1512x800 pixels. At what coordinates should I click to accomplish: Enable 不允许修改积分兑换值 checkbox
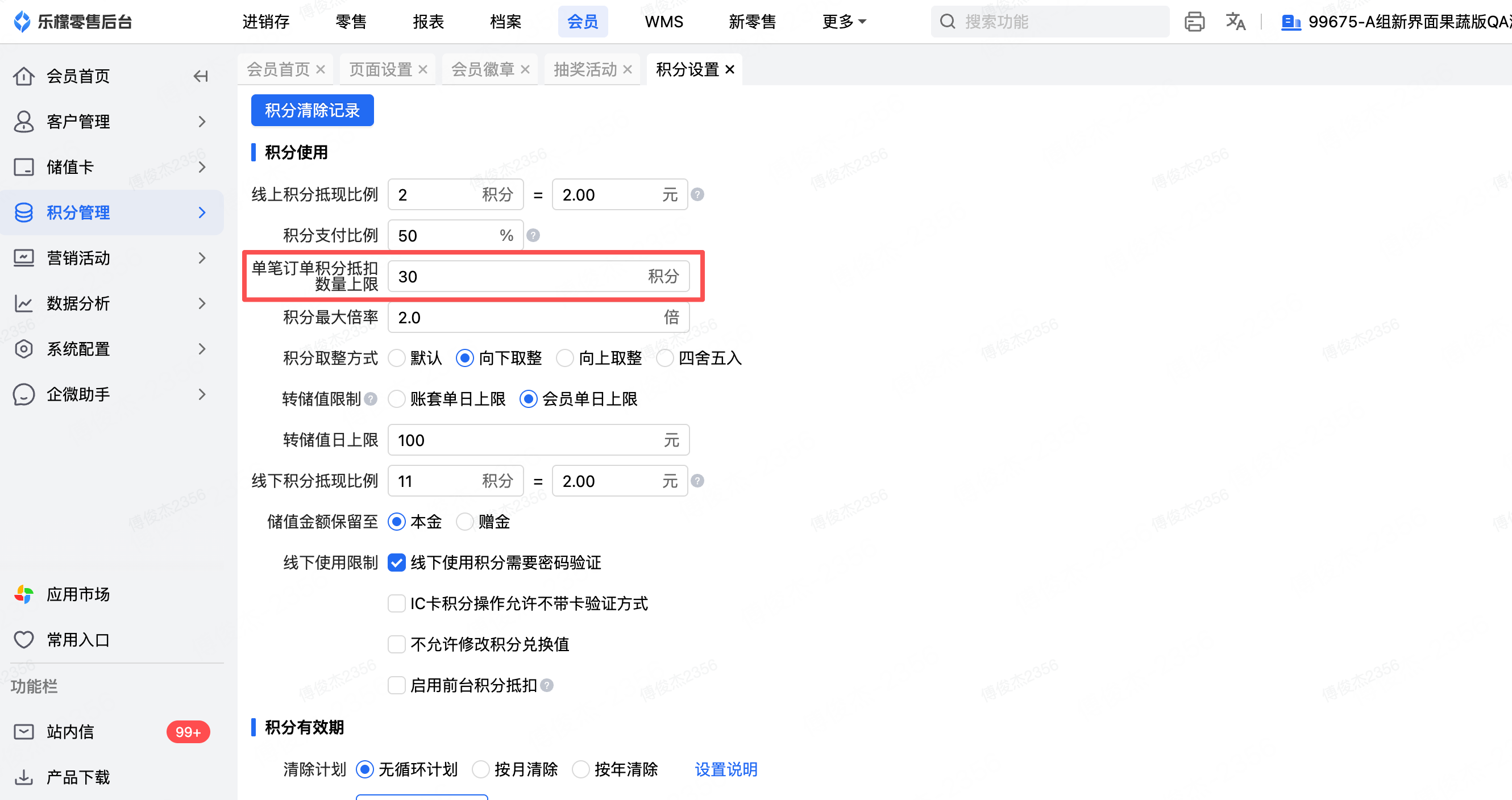(397, 644)
